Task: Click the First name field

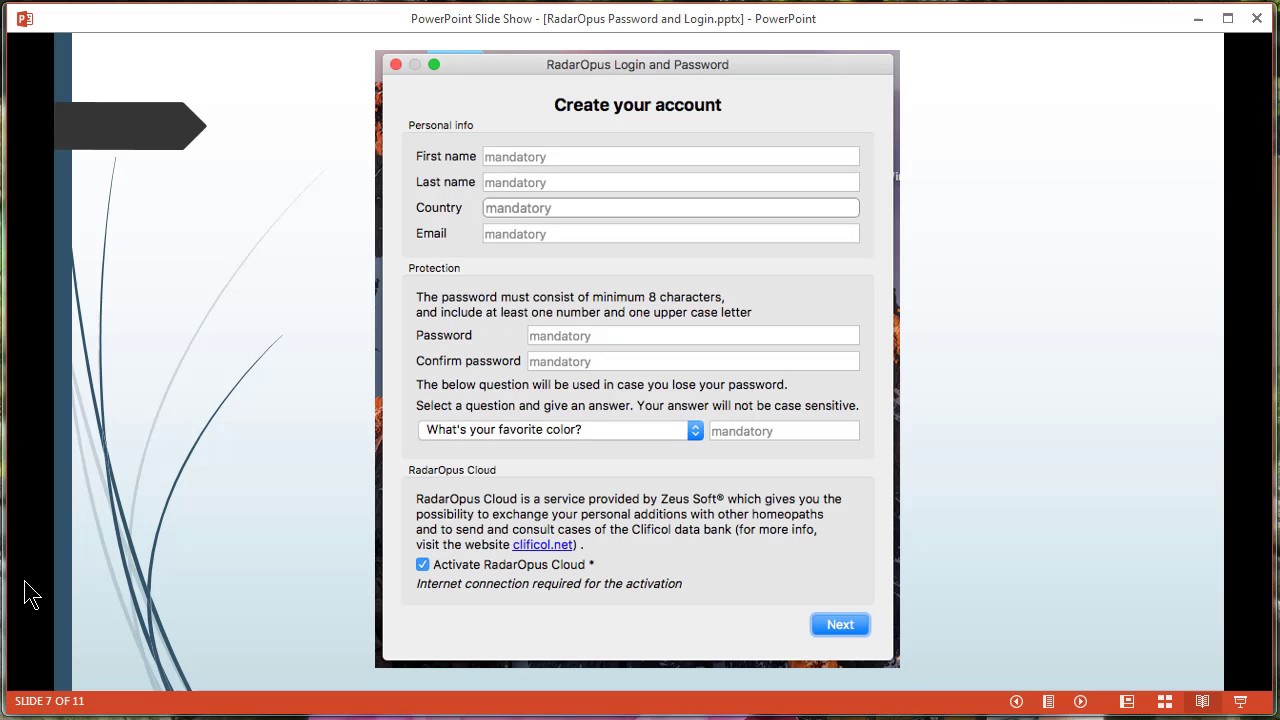Action: coord(671,157)
